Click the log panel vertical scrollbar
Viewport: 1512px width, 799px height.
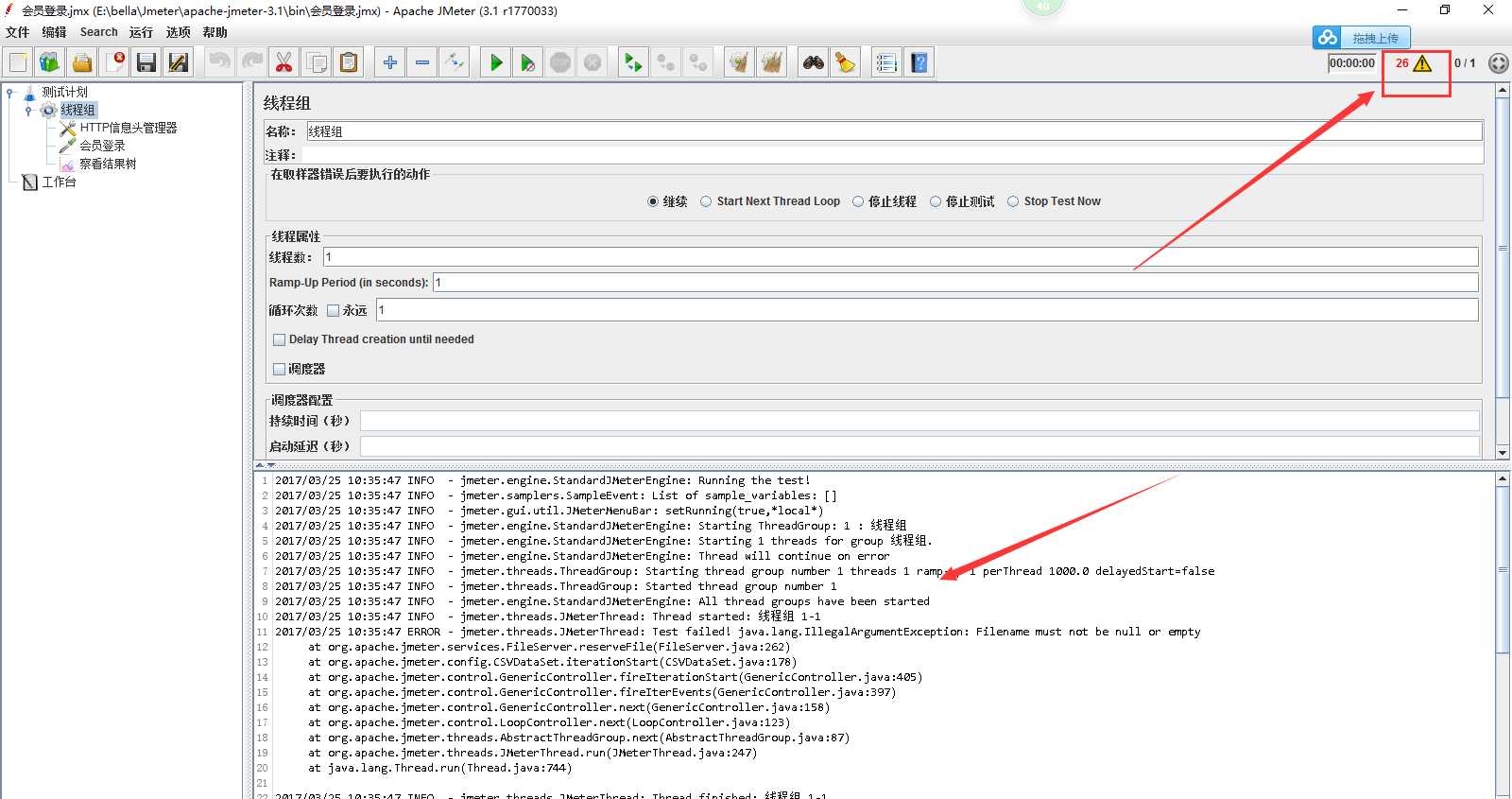(1503, 635)
